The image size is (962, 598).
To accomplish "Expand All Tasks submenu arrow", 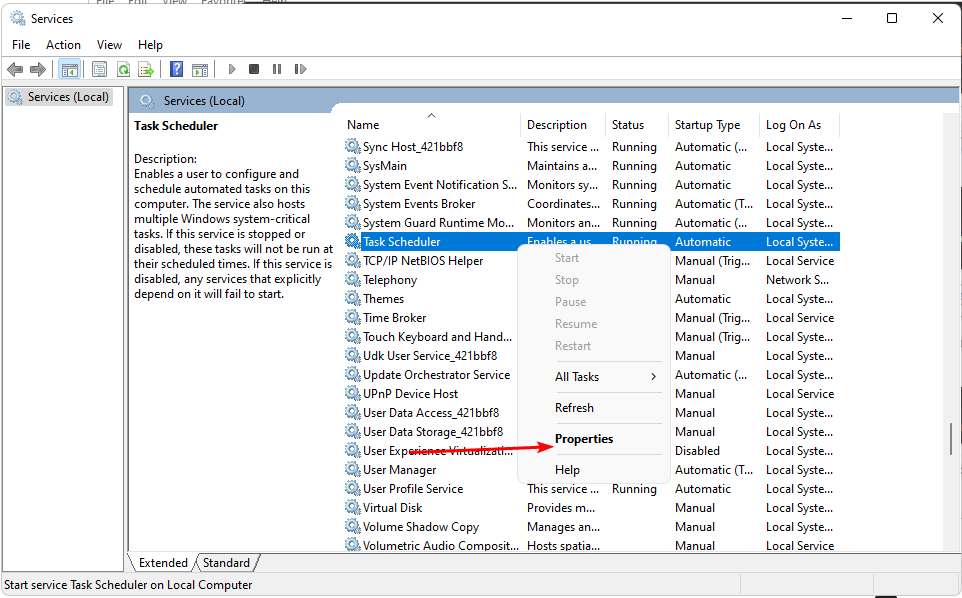I will [653, 377].
